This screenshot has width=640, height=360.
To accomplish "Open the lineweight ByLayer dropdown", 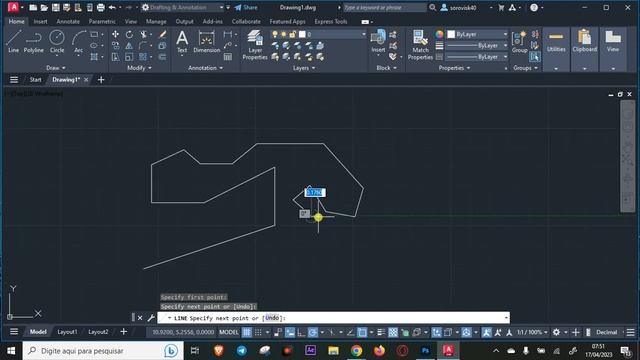I will tap(477, 46).
